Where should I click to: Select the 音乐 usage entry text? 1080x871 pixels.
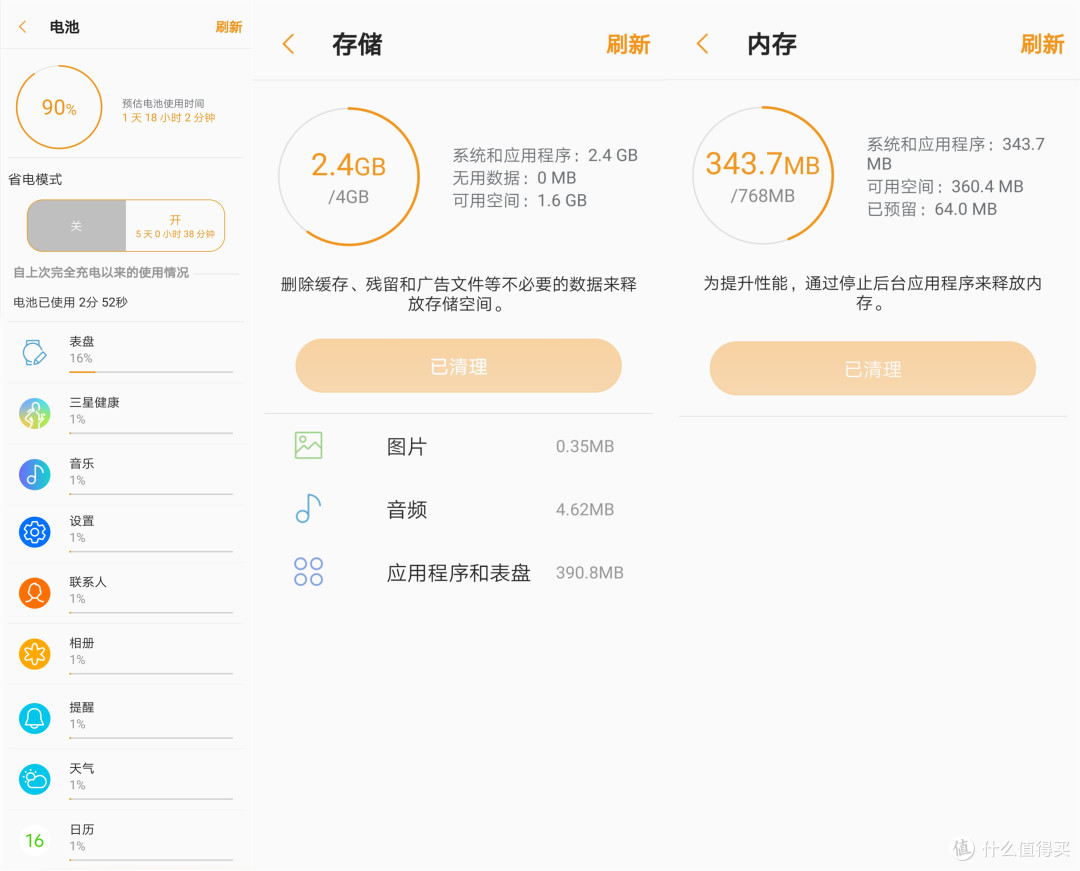(82, 463)
